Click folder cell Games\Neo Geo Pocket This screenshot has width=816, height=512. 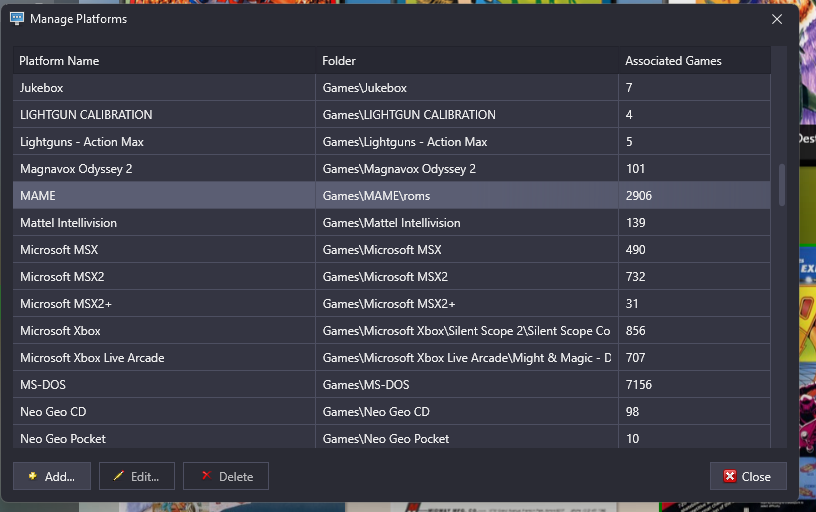pyautogui.click(x=467, y=438)
